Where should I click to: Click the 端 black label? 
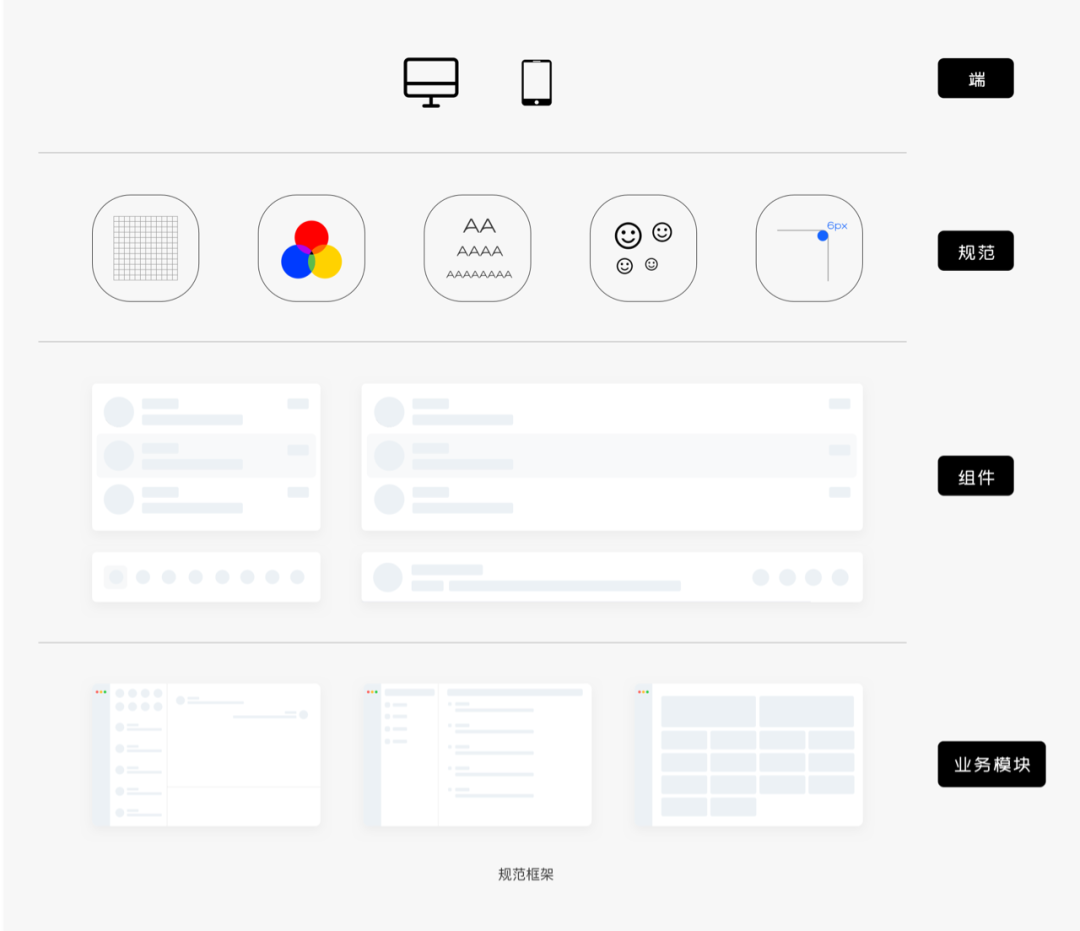click(975, 79)
